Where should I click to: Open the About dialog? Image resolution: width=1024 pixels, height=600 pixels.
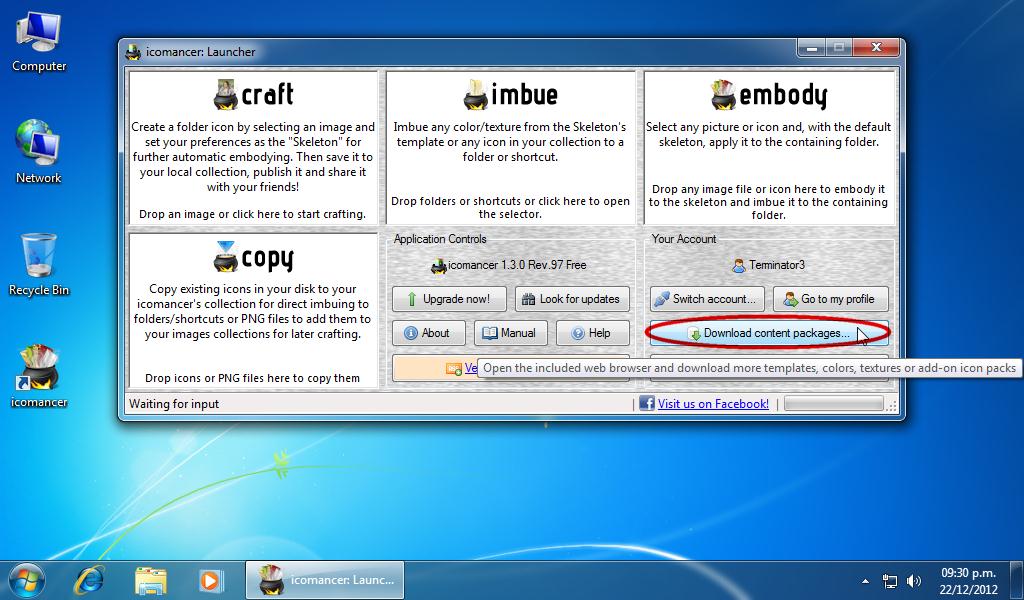click(428, 333)
